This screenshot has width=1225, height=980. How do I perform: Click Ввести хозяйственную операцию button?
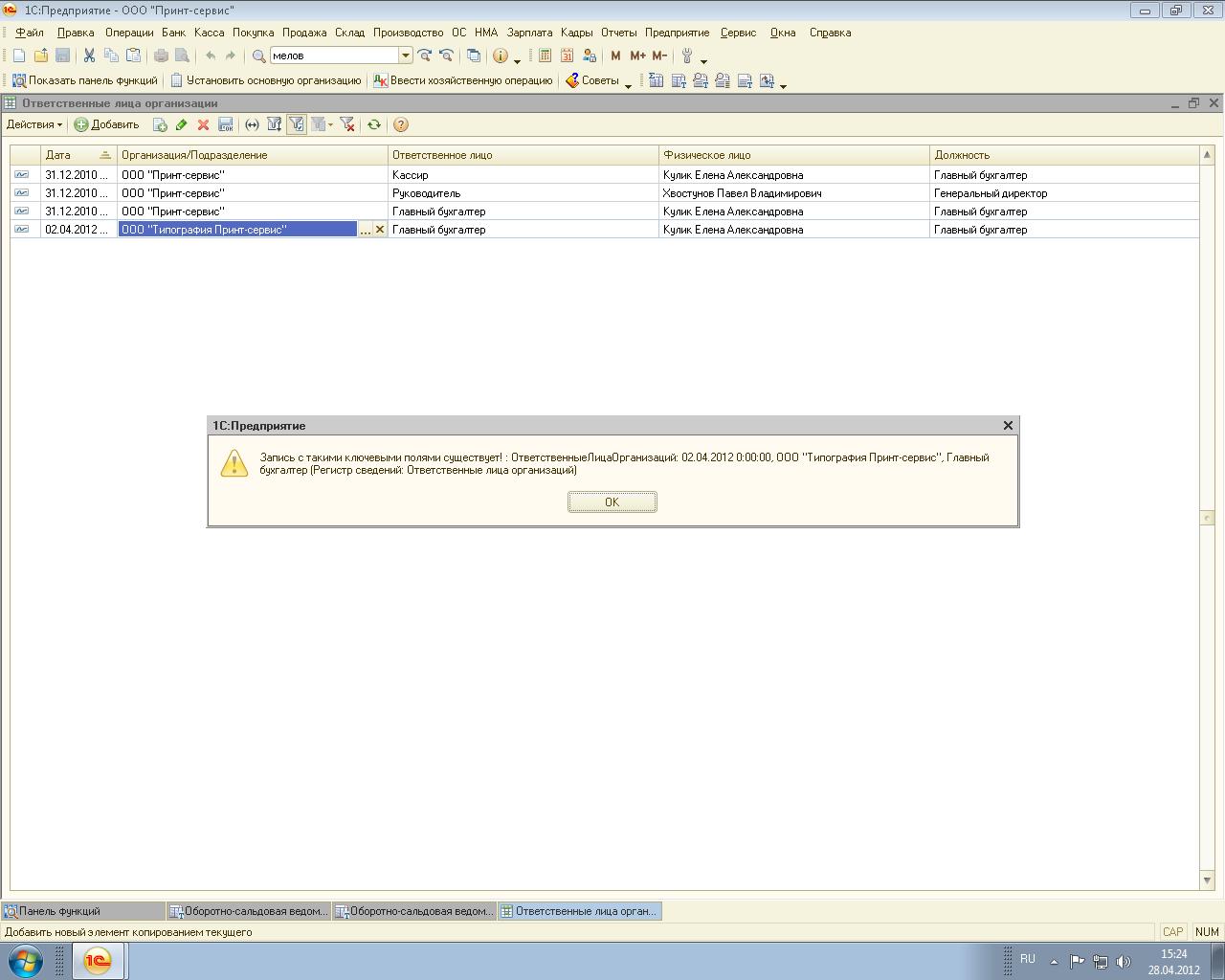pyautogui.click(x=463, y=81)
